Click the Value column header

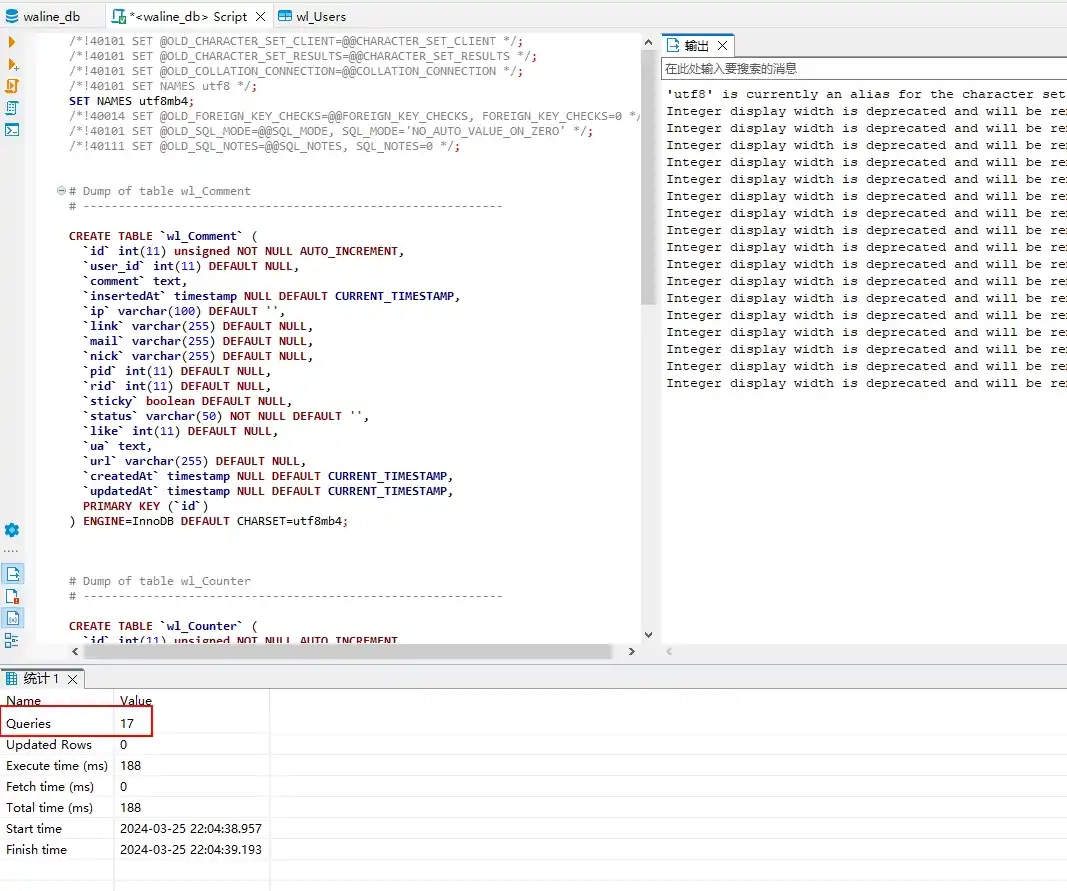pos(135,700)
